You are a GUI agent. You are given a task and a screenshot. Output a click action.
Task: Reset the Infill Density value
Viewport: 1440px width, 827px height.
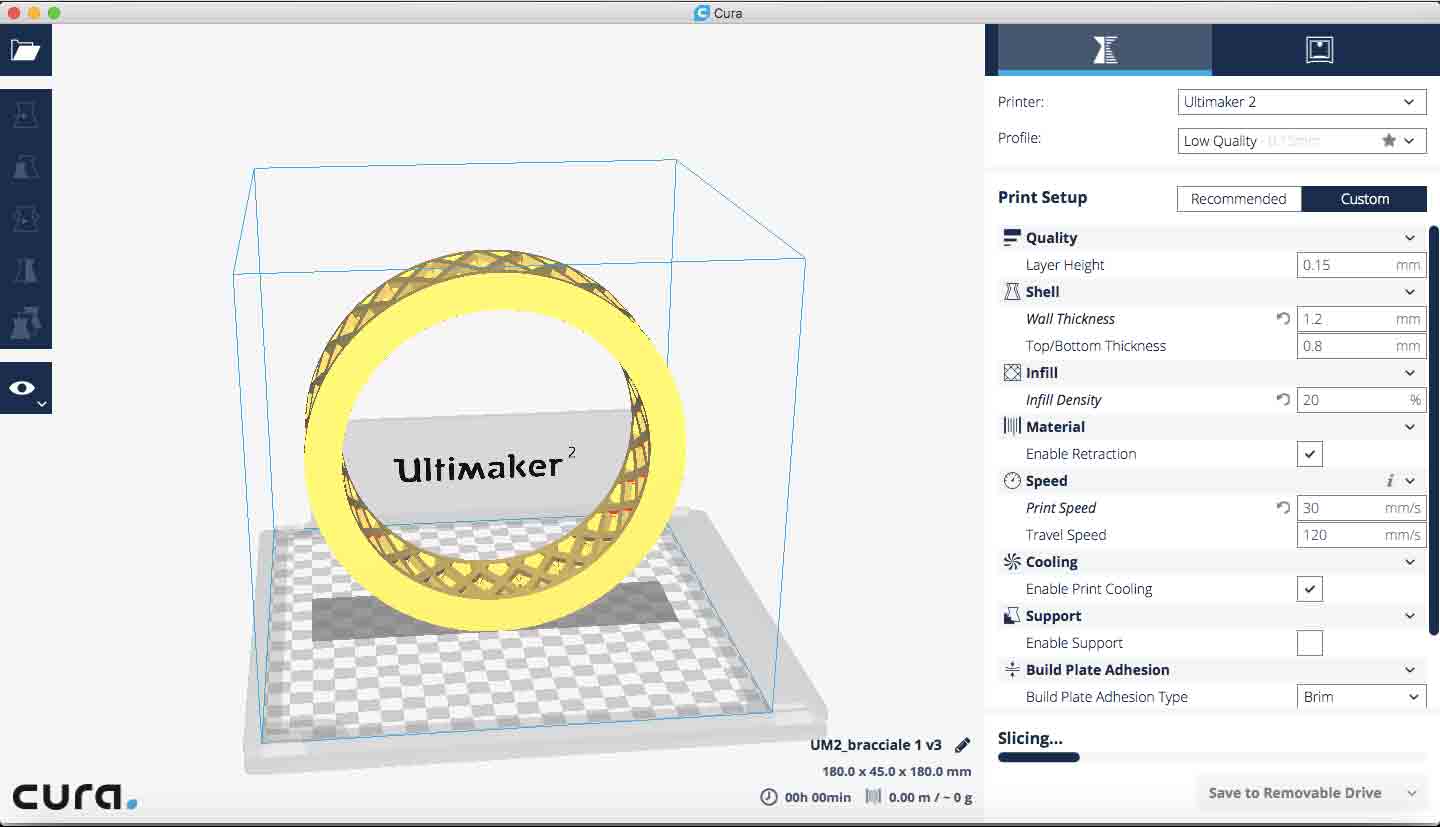pyautogui.click(x=1283, y=400)
